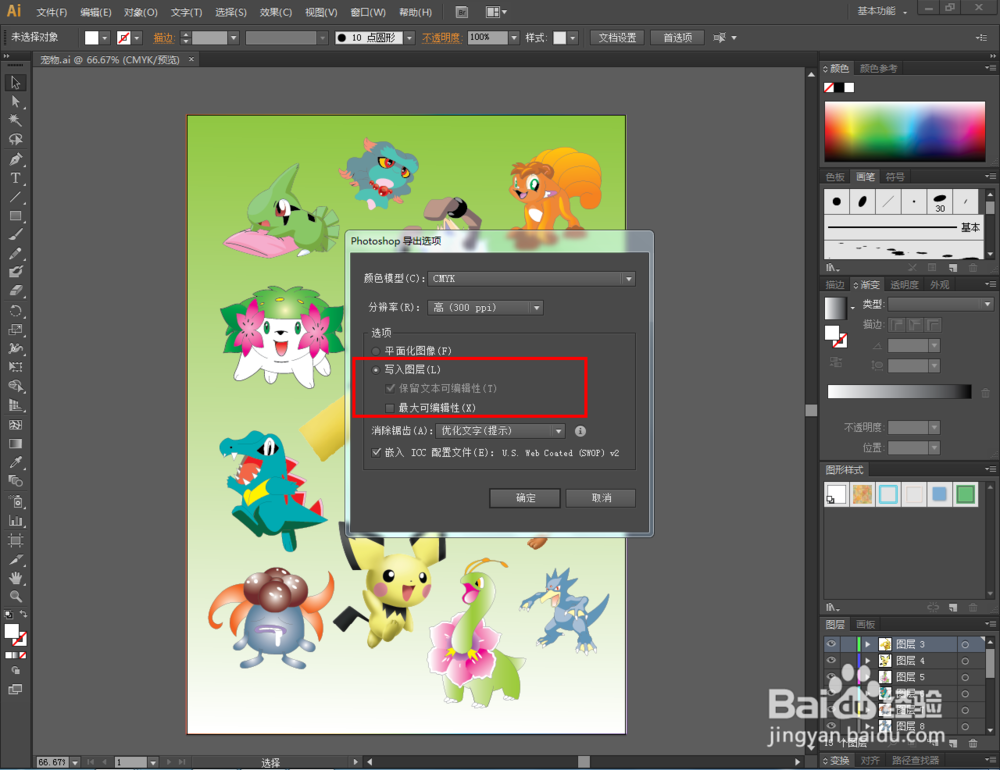Click the arrange documents icon
This screenshot has height=770, width=1000.
pos(496,11)
